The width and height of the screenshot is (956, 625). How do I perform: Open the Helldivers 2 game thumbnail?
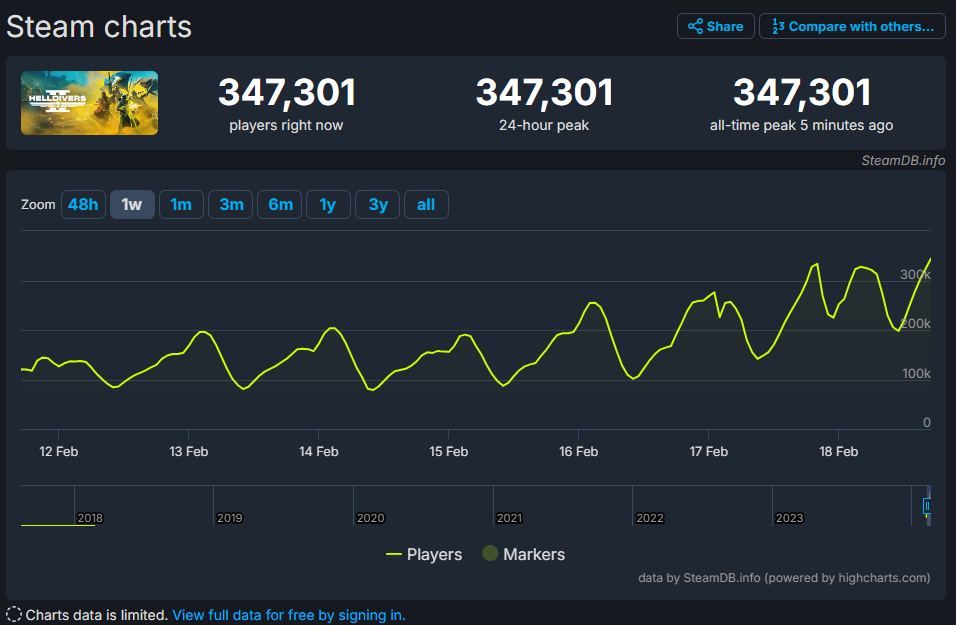click(x=90, y=102)
